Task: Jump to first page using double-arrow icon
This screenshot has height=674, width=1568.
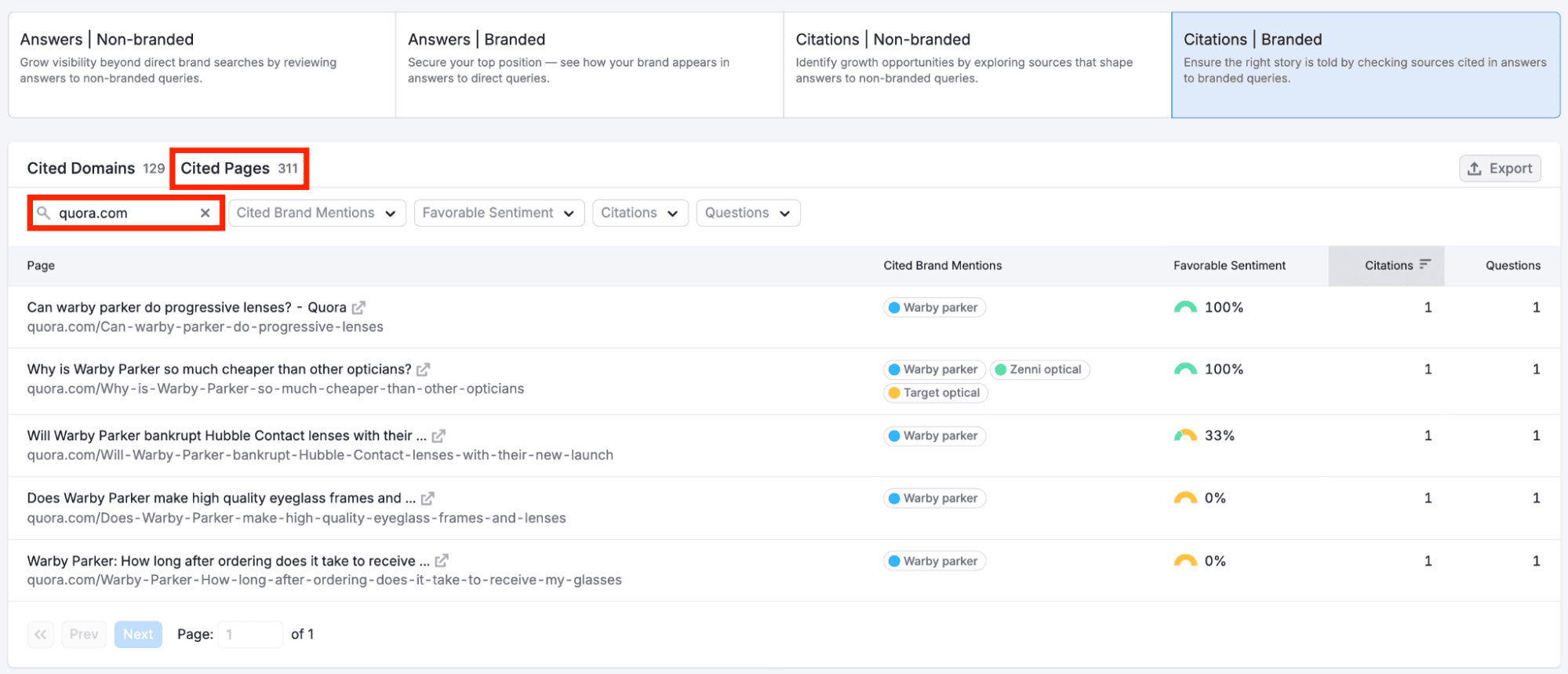Action: coord(41,634)
